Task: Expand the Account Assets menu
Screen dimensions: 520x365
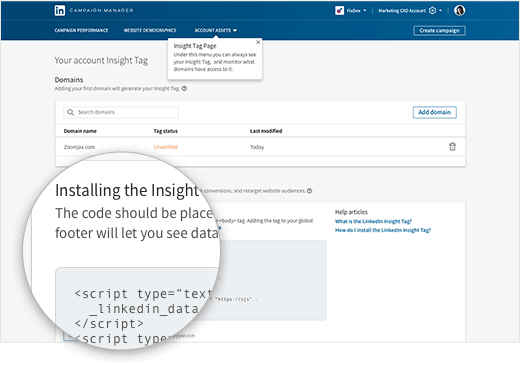Action: tap(216, 30)
